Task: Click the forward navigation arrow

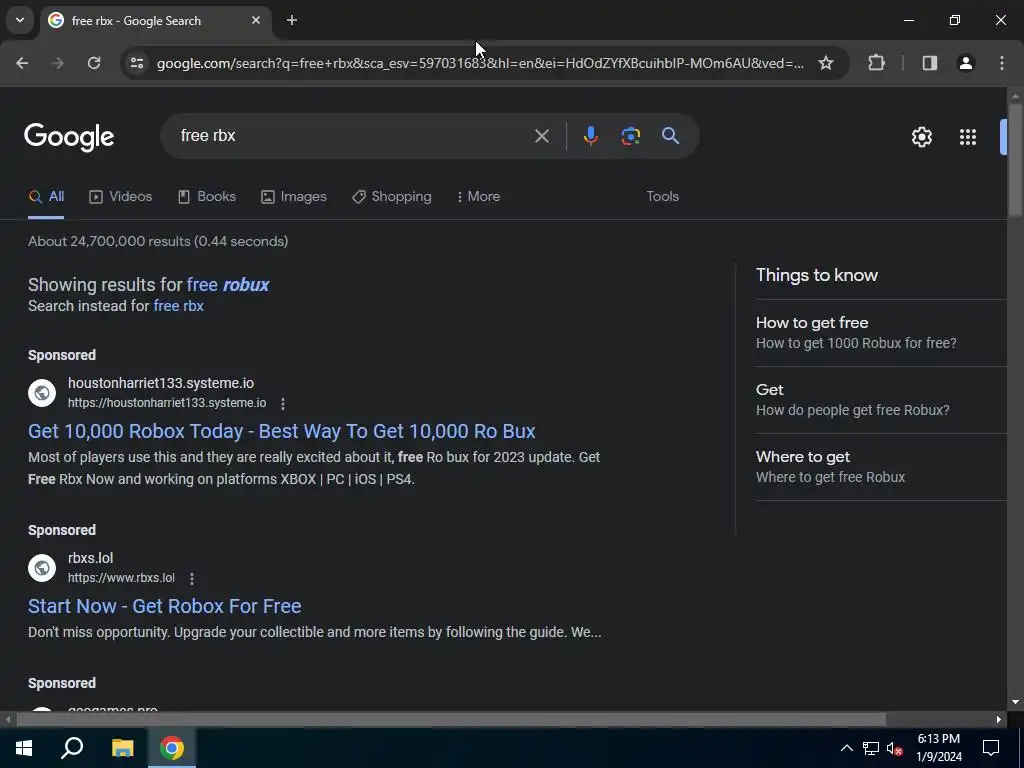Action: (x=58, y=63)
